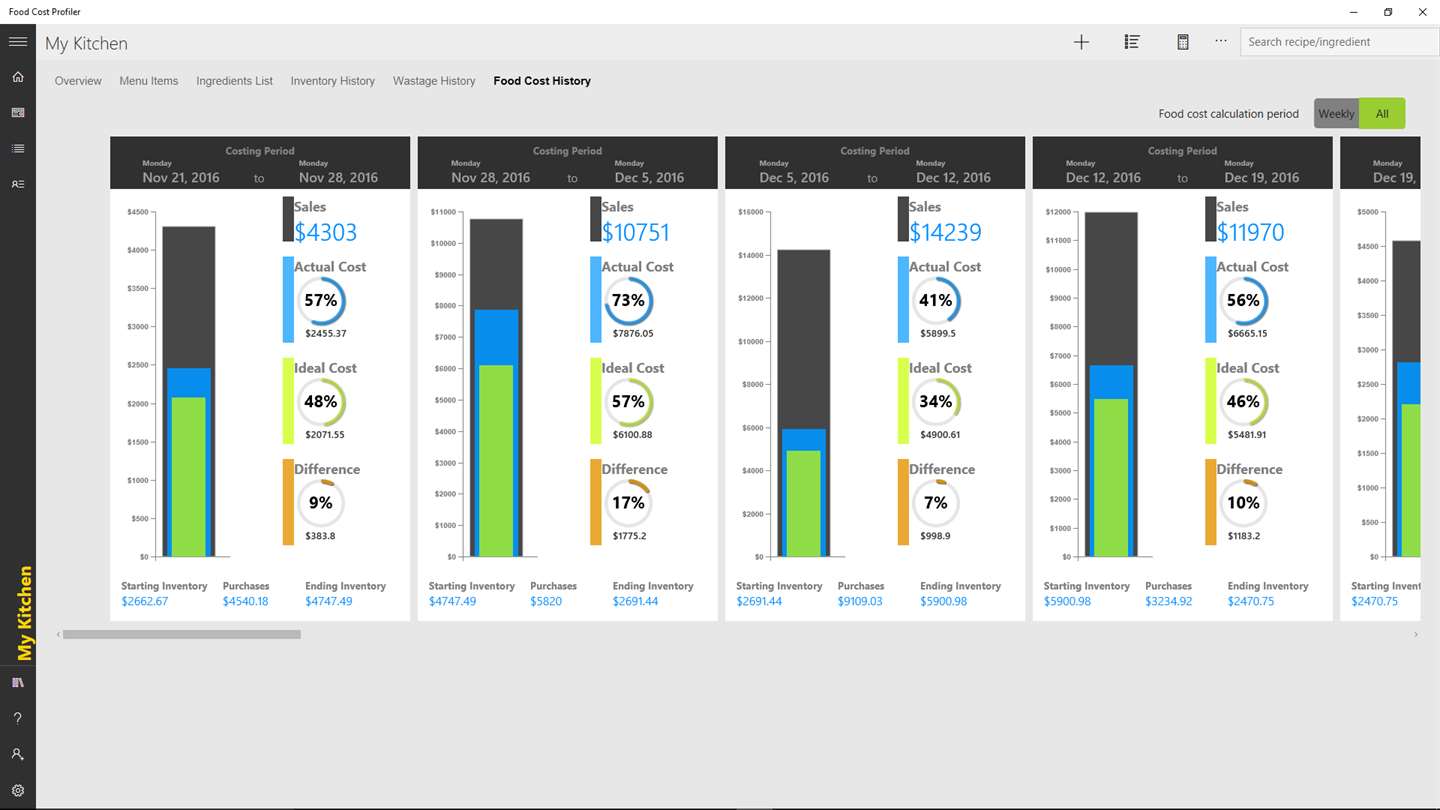
Task: Select the Food Cost History tab
Action: click(542, 81)
